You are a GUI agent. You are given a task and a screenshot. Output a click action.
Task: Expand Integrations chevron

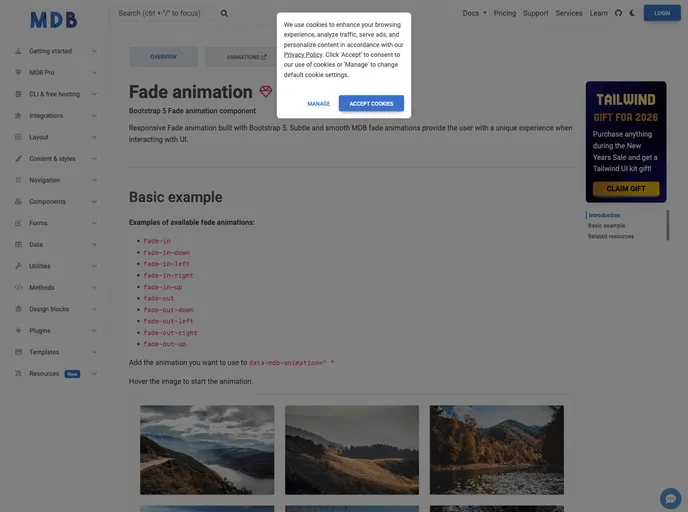tap(94, 115)
